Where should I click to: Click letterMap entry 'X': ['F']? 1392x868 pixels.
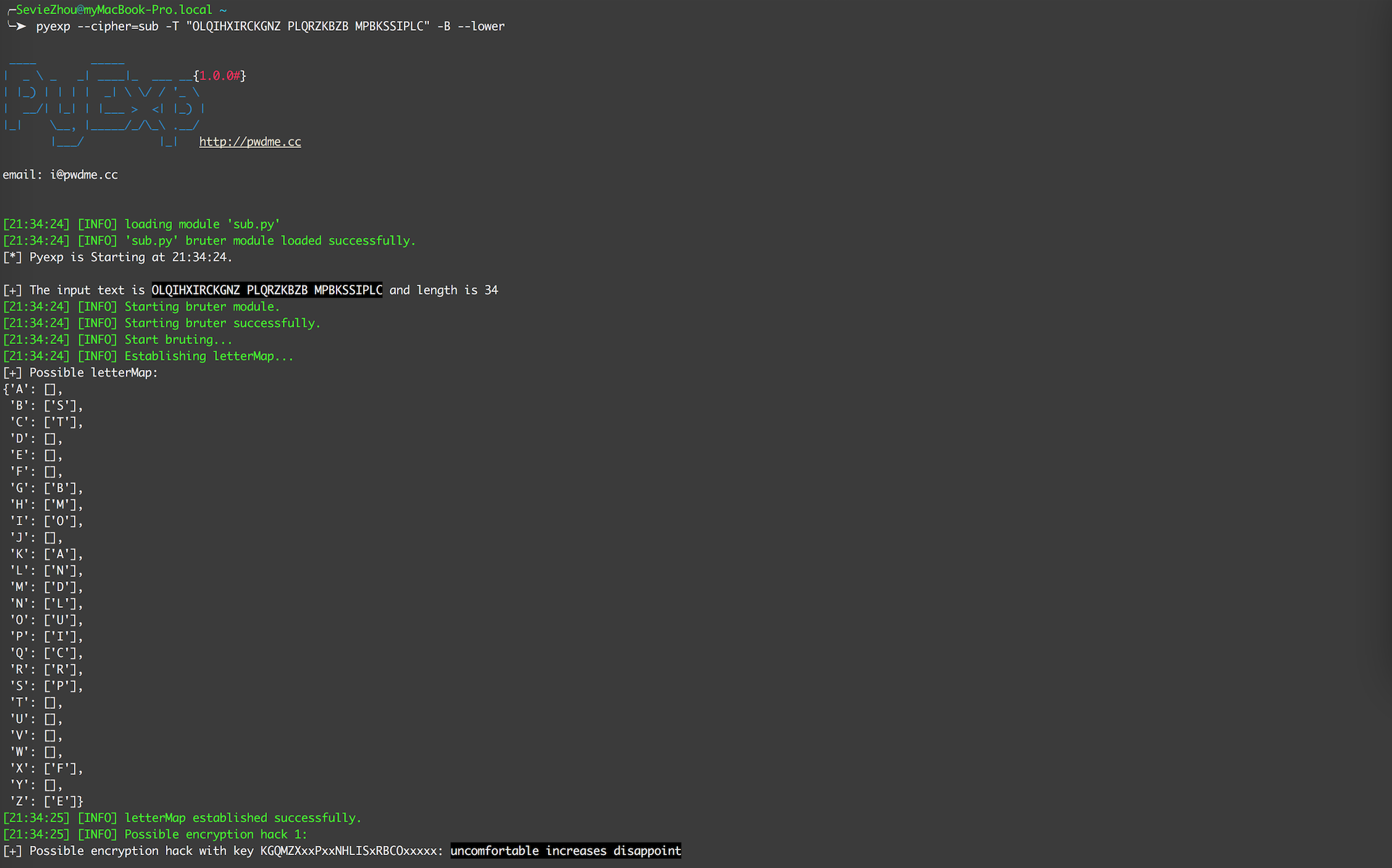click(x=46, y=768)
